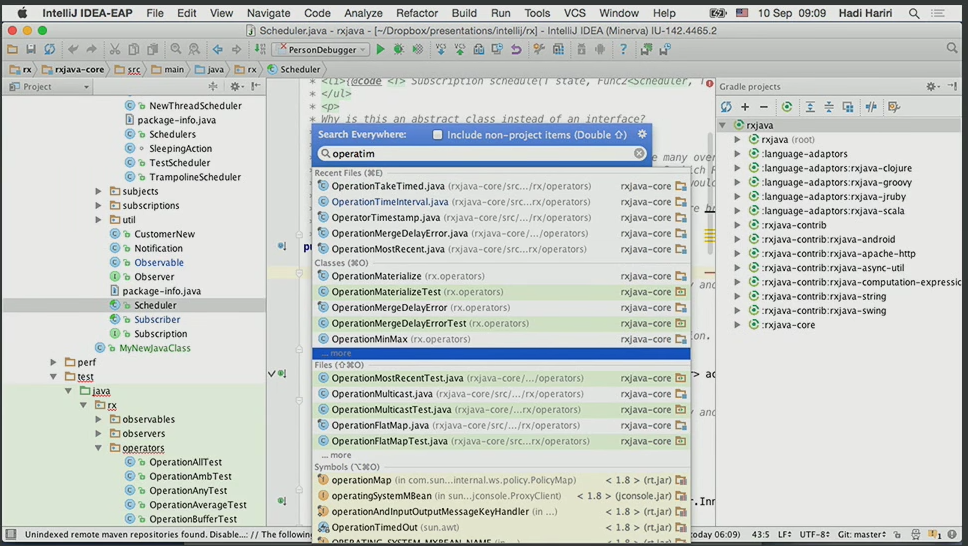This screenshot has height=546, width=968.
Task: Click the Git: master branch widget
Action: point(862,534)
